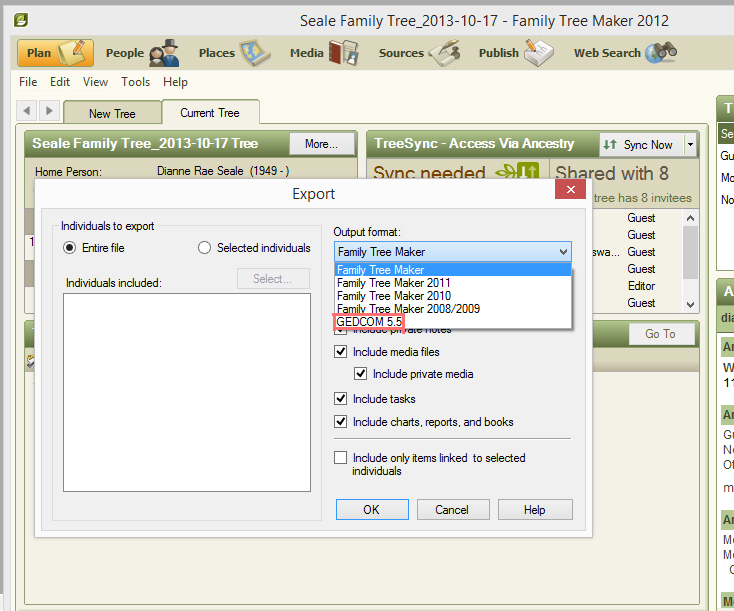Click the invitee list scrollbar thumb
The image size is (734, 611).
pyautogui.click(x=690, y=252)
